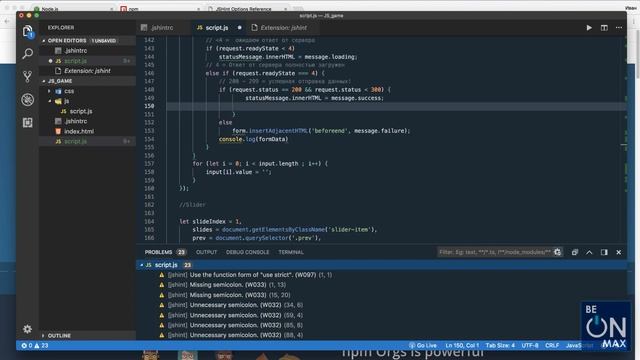The width and height of the screenshot is (640, 360).
Task: Click the 1 UNSAVED badge in Open Editors
Action: tap(104, 41)
